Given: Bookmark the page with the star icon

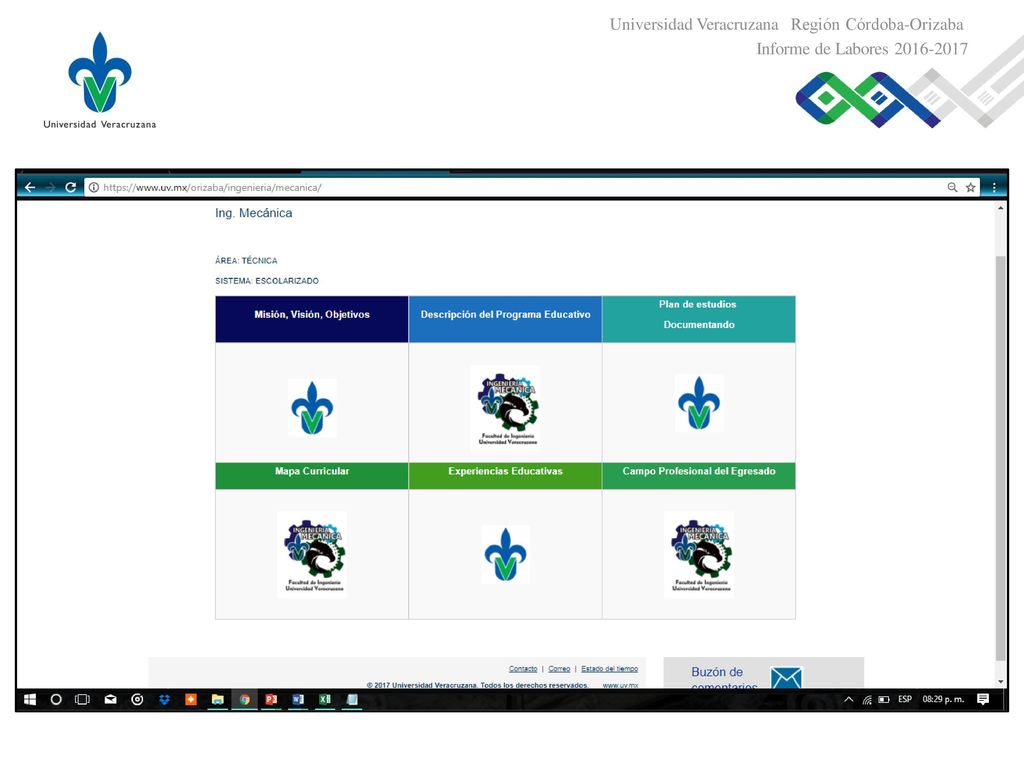Looking at the screenshot, I should coord(970,187).
